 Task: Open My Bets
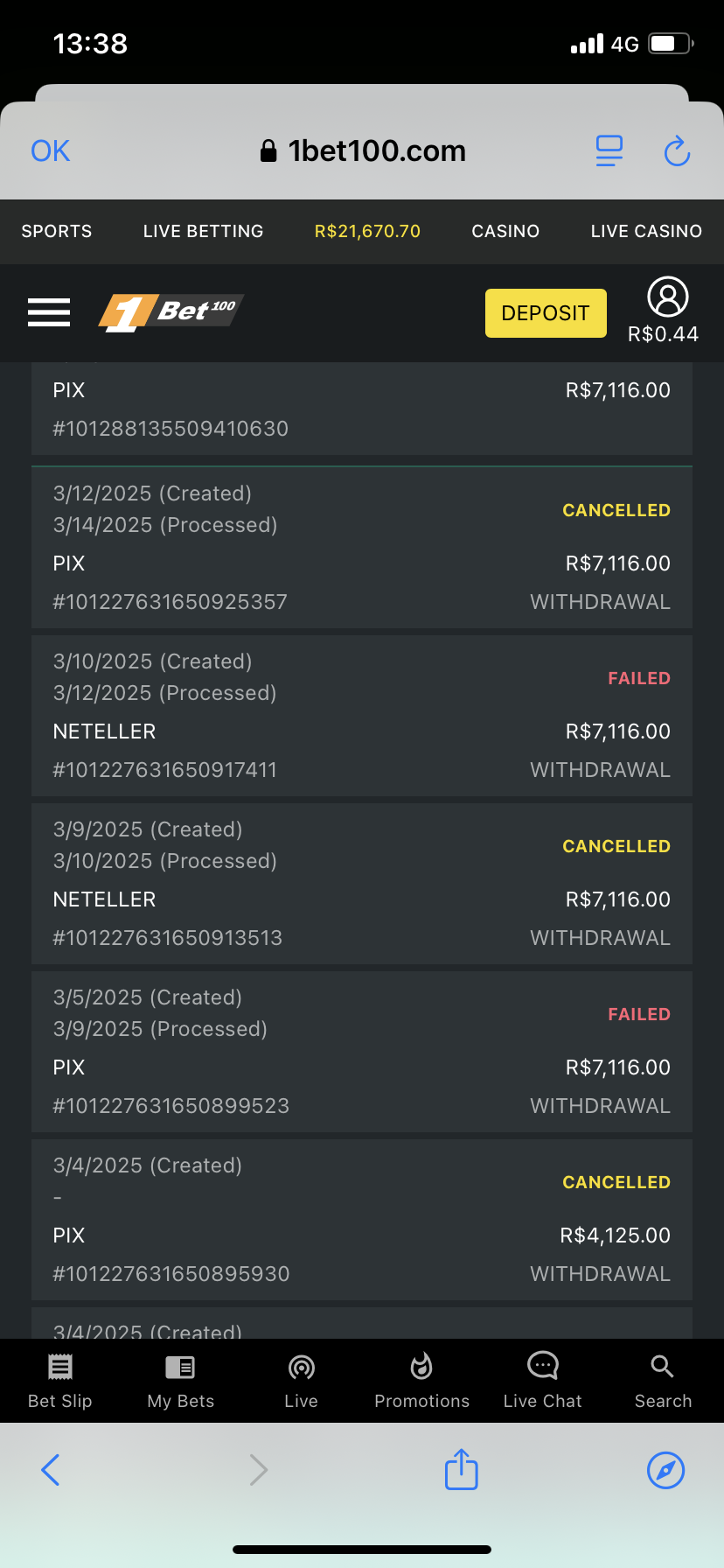[180, 1380]
